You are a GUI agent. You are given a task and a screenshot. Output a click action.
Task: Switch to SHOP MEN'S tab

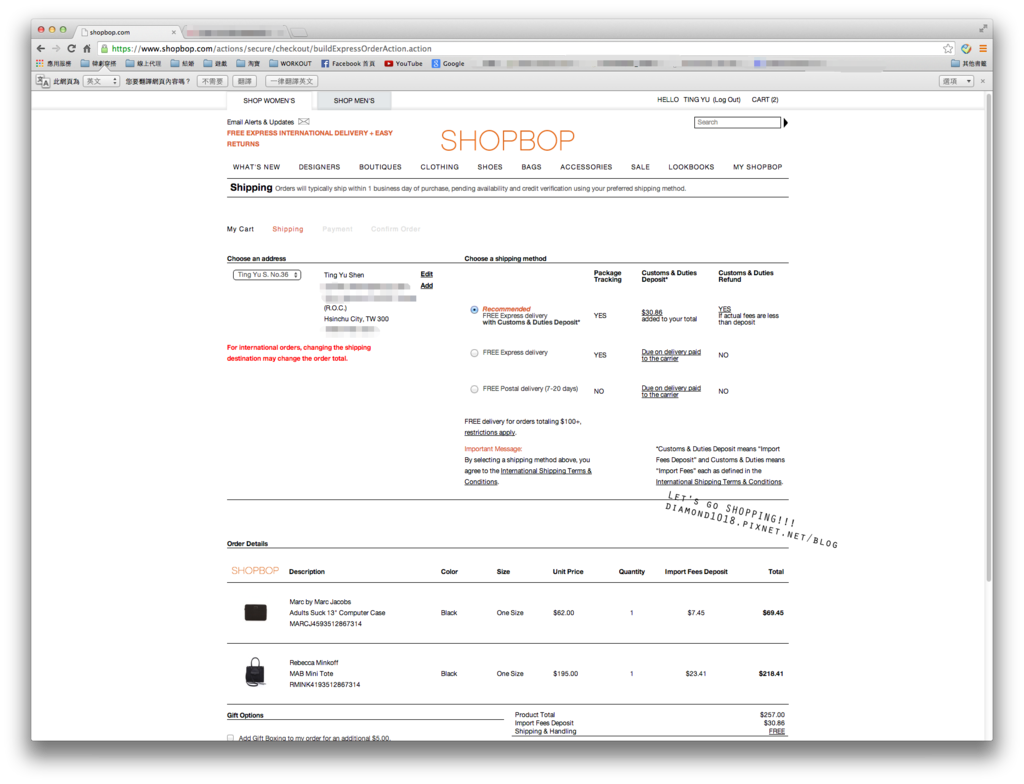(354, 101)
